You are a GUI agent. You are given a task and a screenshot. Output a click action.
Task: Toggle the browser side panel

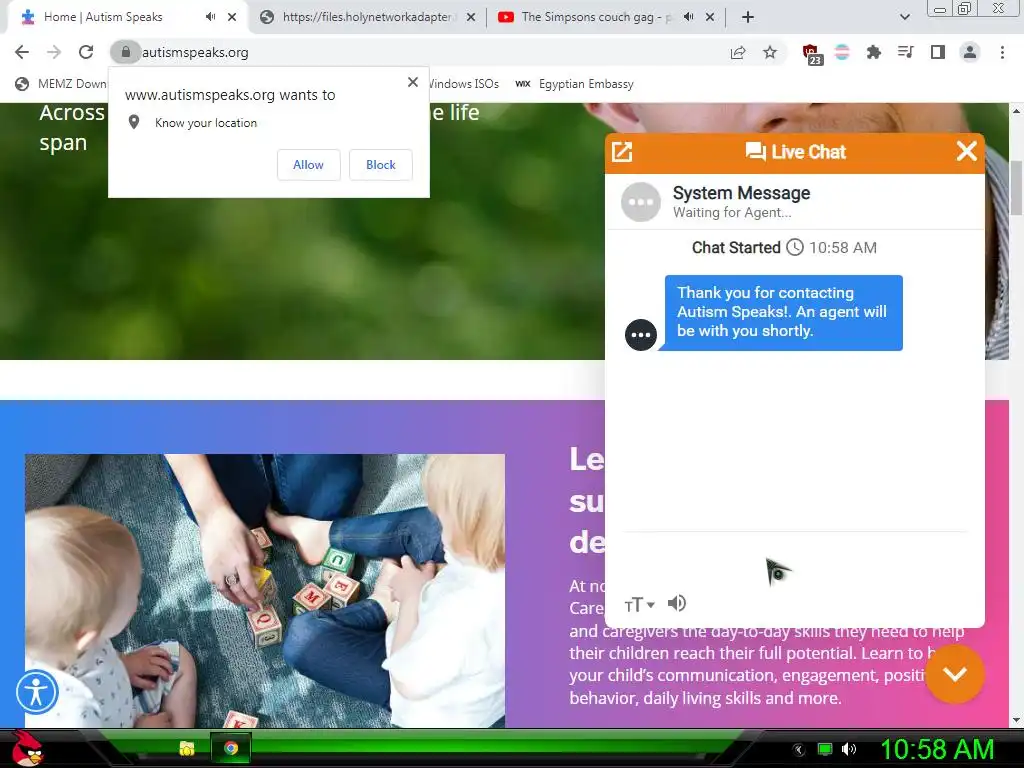938,52
